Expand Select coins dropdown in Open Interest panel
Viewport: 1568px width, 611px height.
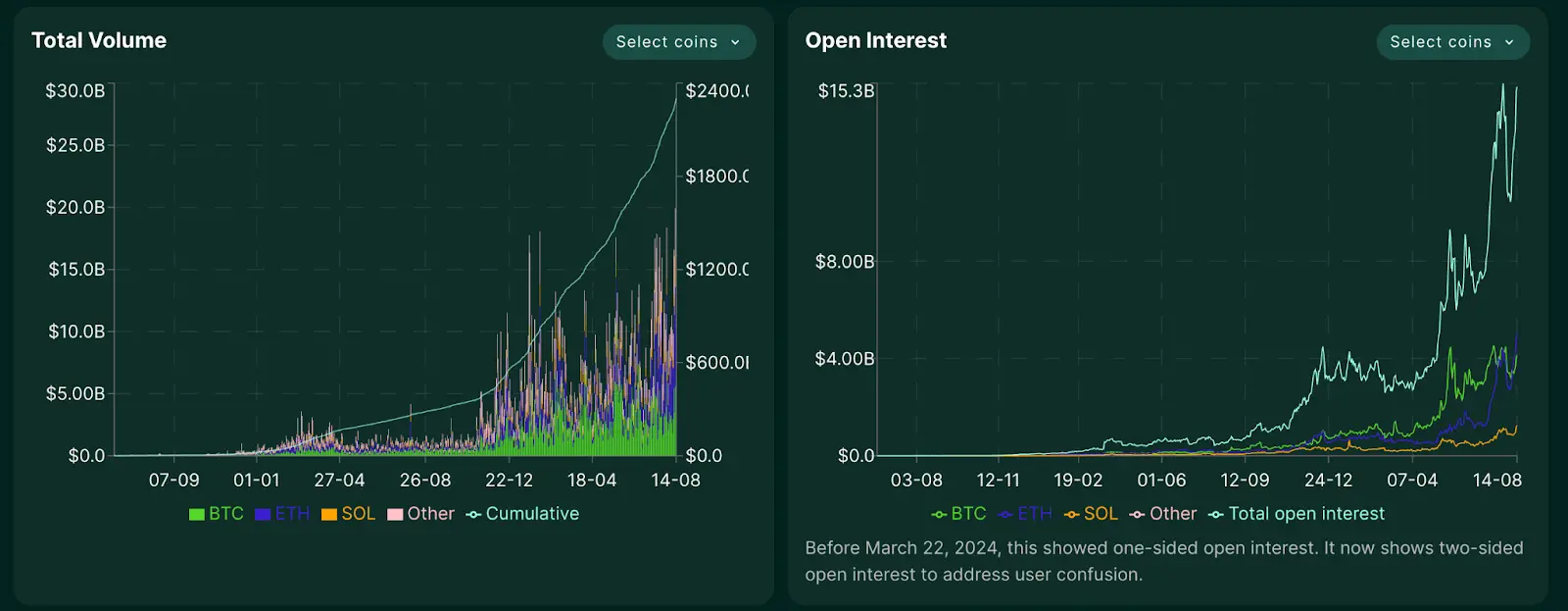[1452, 42]
